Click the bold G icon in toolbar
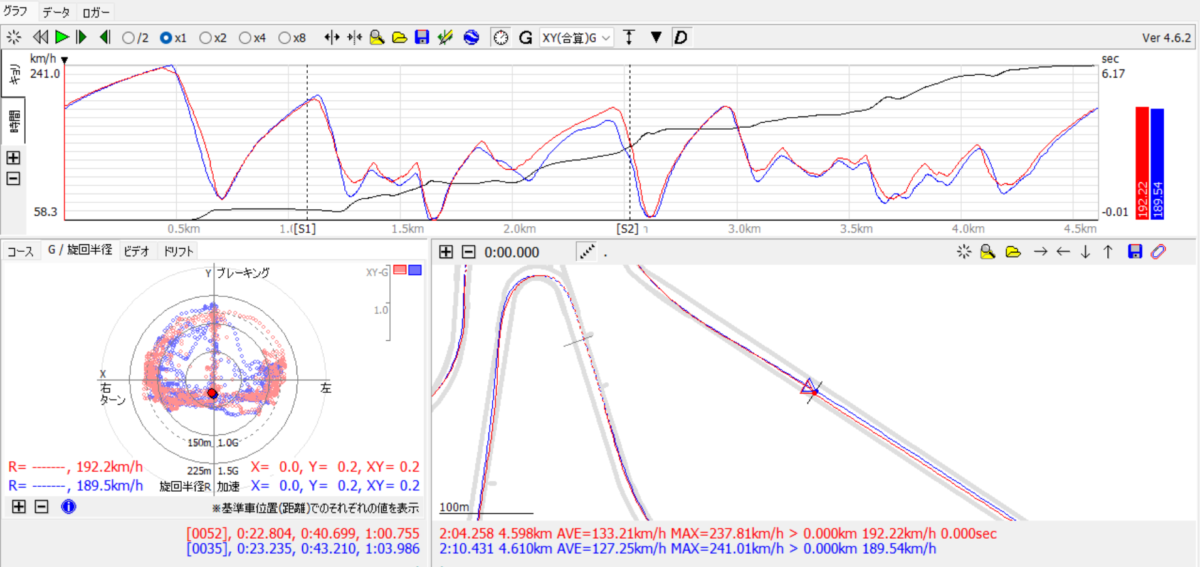 pos(524,37)
